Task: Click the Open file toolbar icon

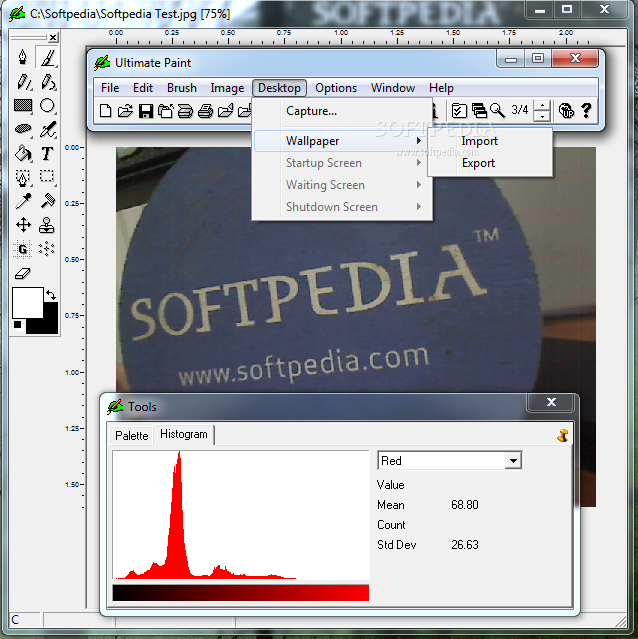Action: click(125, 110)
